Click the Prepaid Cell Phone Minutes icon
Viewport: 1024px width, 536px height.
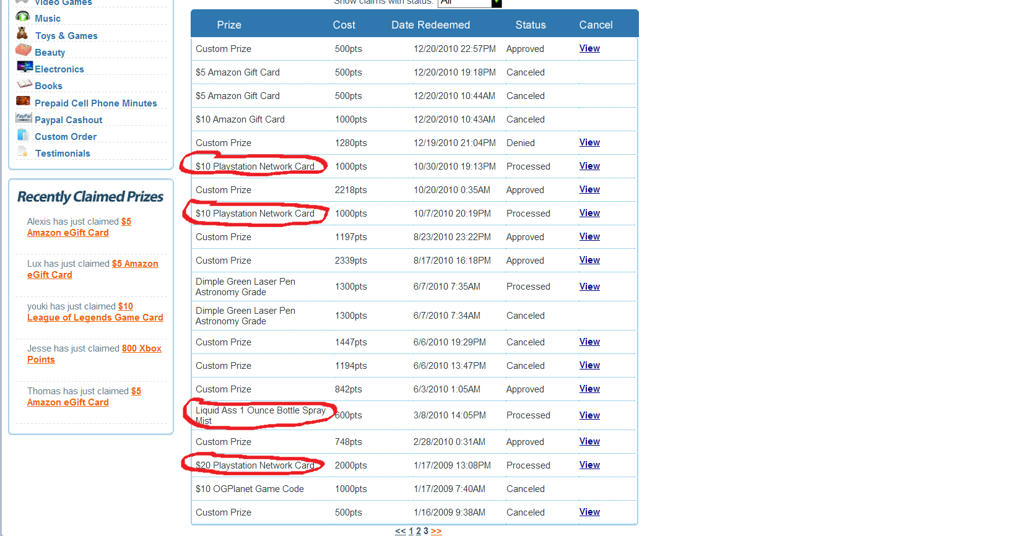click(23, 102)
